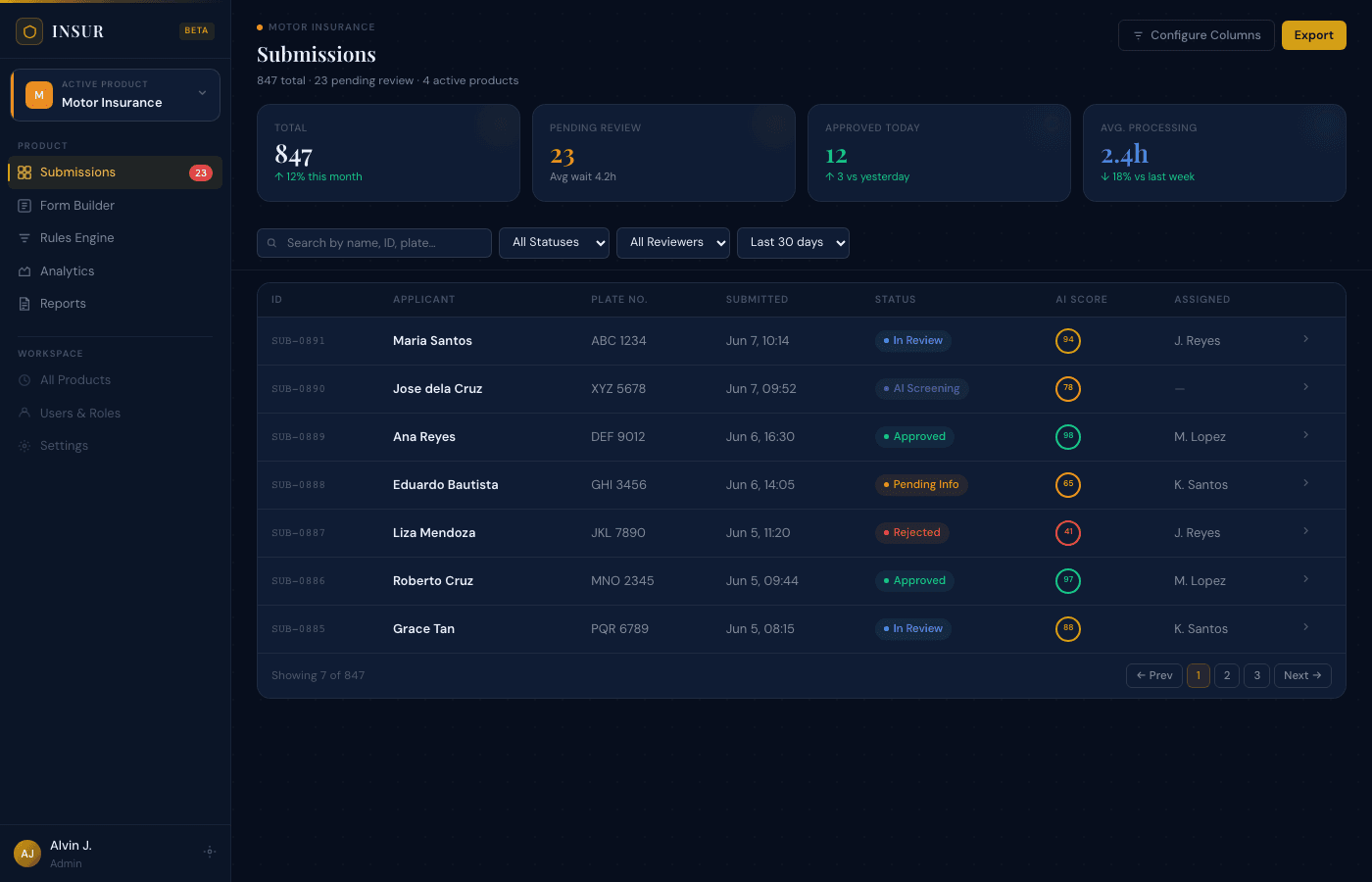Screen dimensions: 1372x882
Task: Open the Last 30 days dropdown
Action: point(793,243)
